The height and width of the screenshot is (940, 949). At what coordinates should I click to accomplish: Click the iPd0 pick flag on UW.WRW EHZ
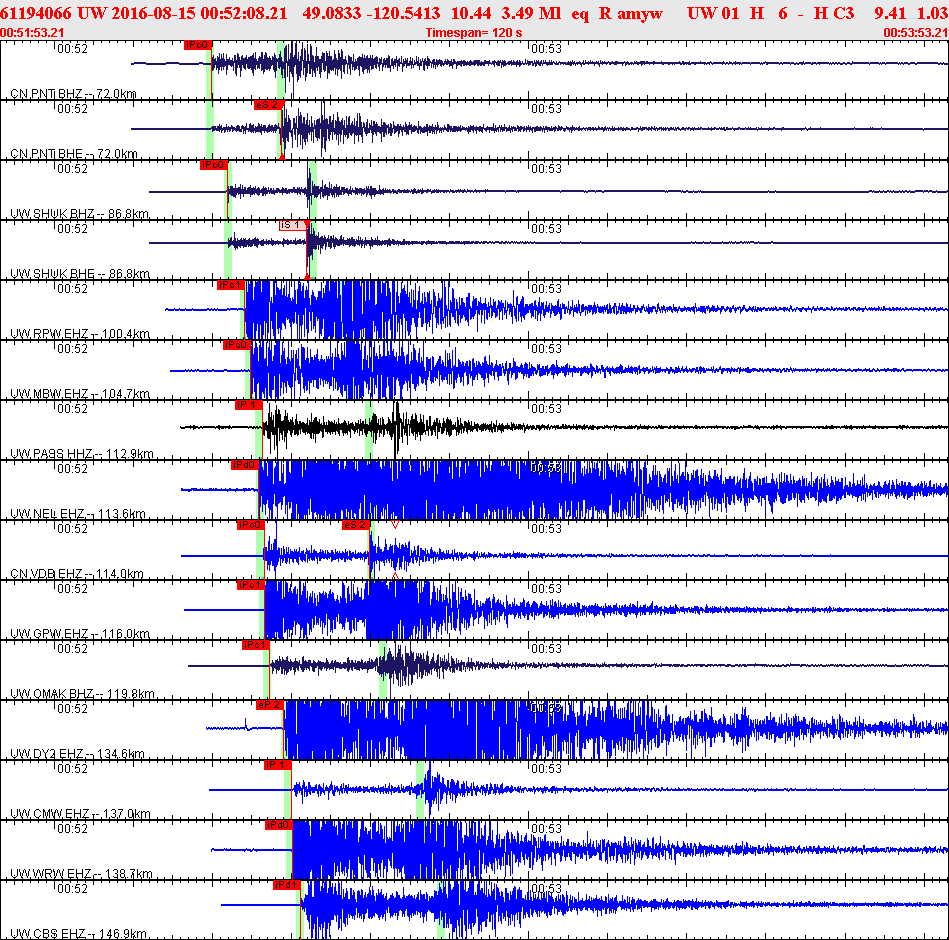(278, 824)
